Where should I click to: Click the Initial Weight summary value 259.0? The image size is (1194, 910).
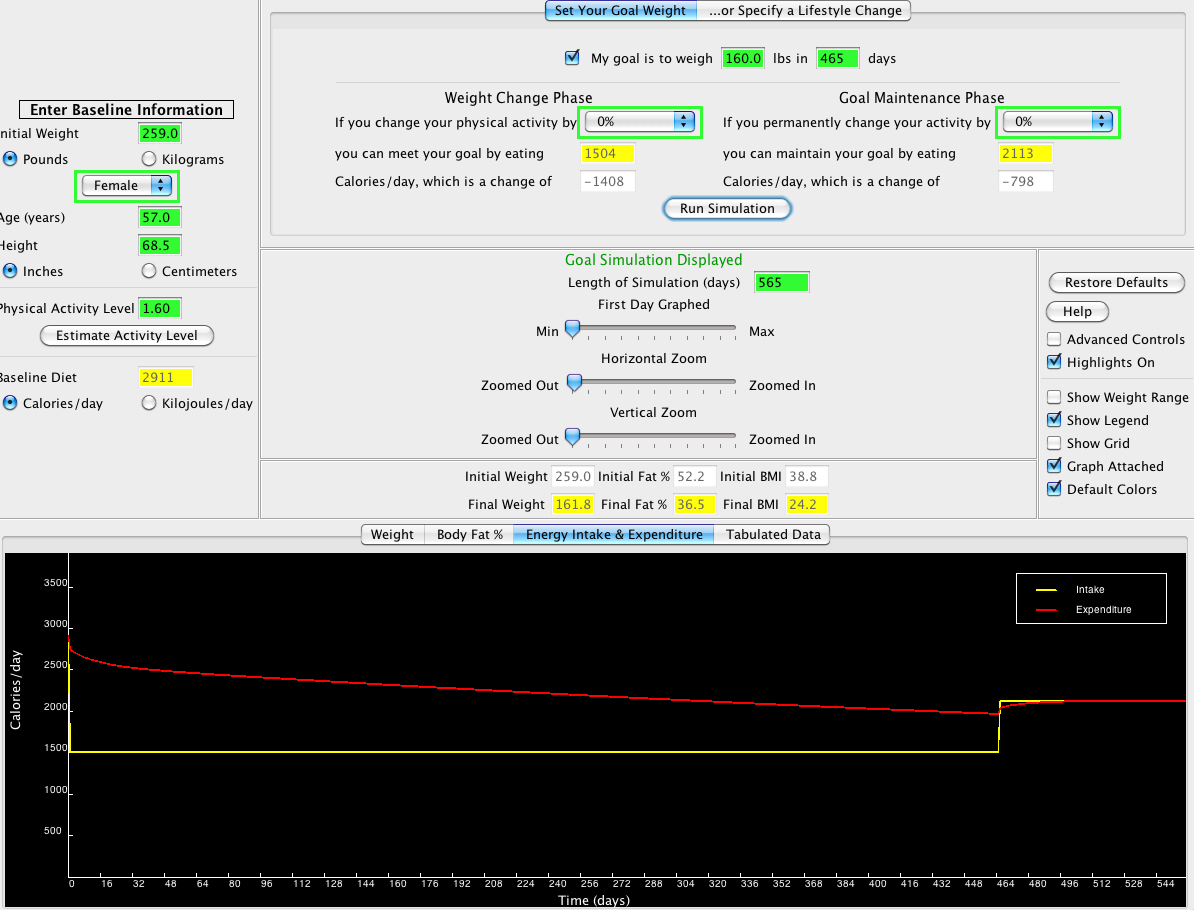(573, 477)
